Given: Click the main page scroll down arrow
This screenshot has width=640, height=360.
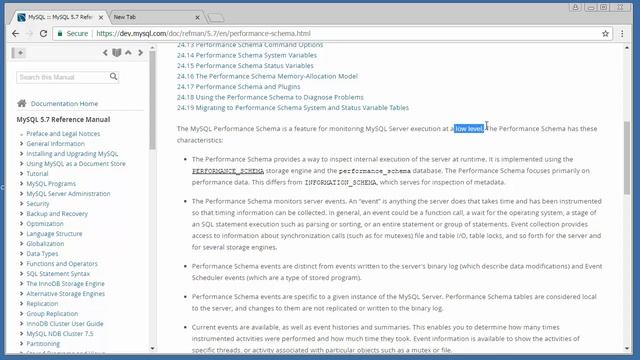Looking at the screenshot, I should (627, 348).
